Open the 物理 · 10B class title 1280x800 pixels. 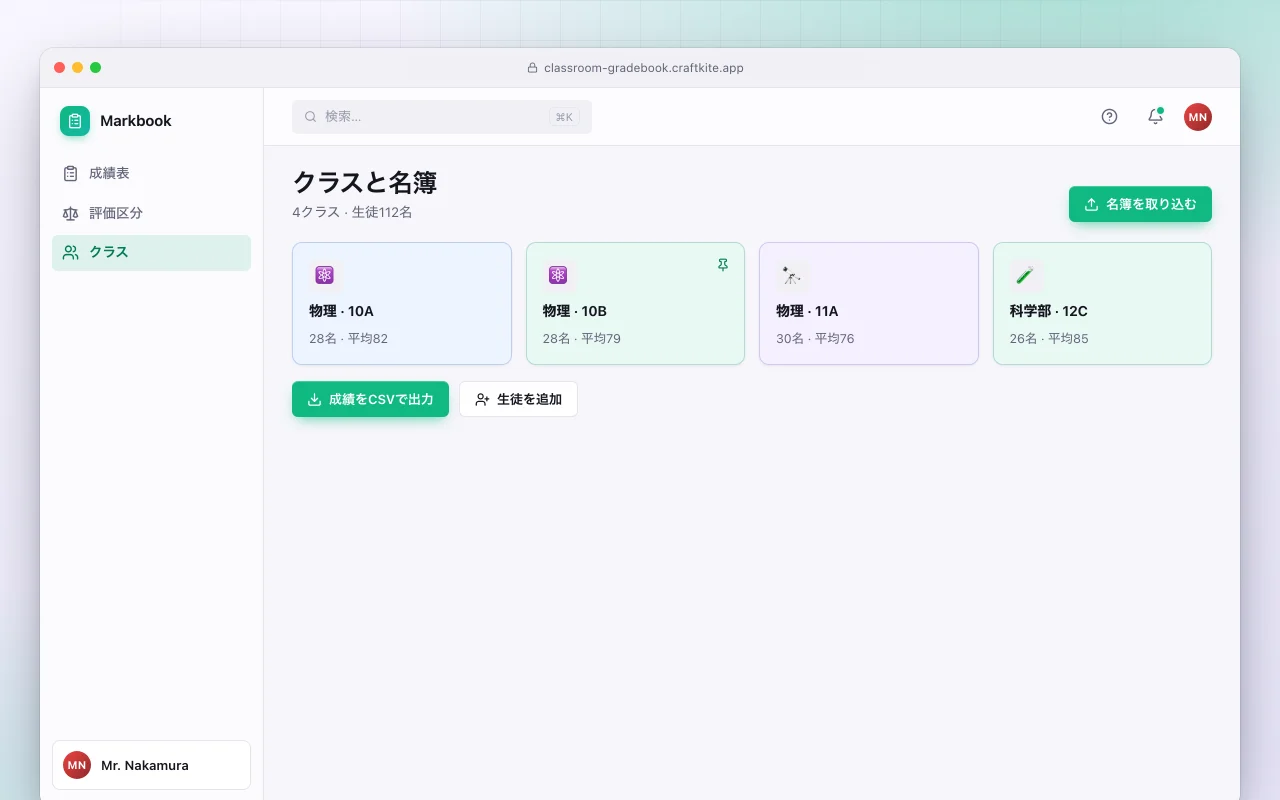tap(575, 311)
